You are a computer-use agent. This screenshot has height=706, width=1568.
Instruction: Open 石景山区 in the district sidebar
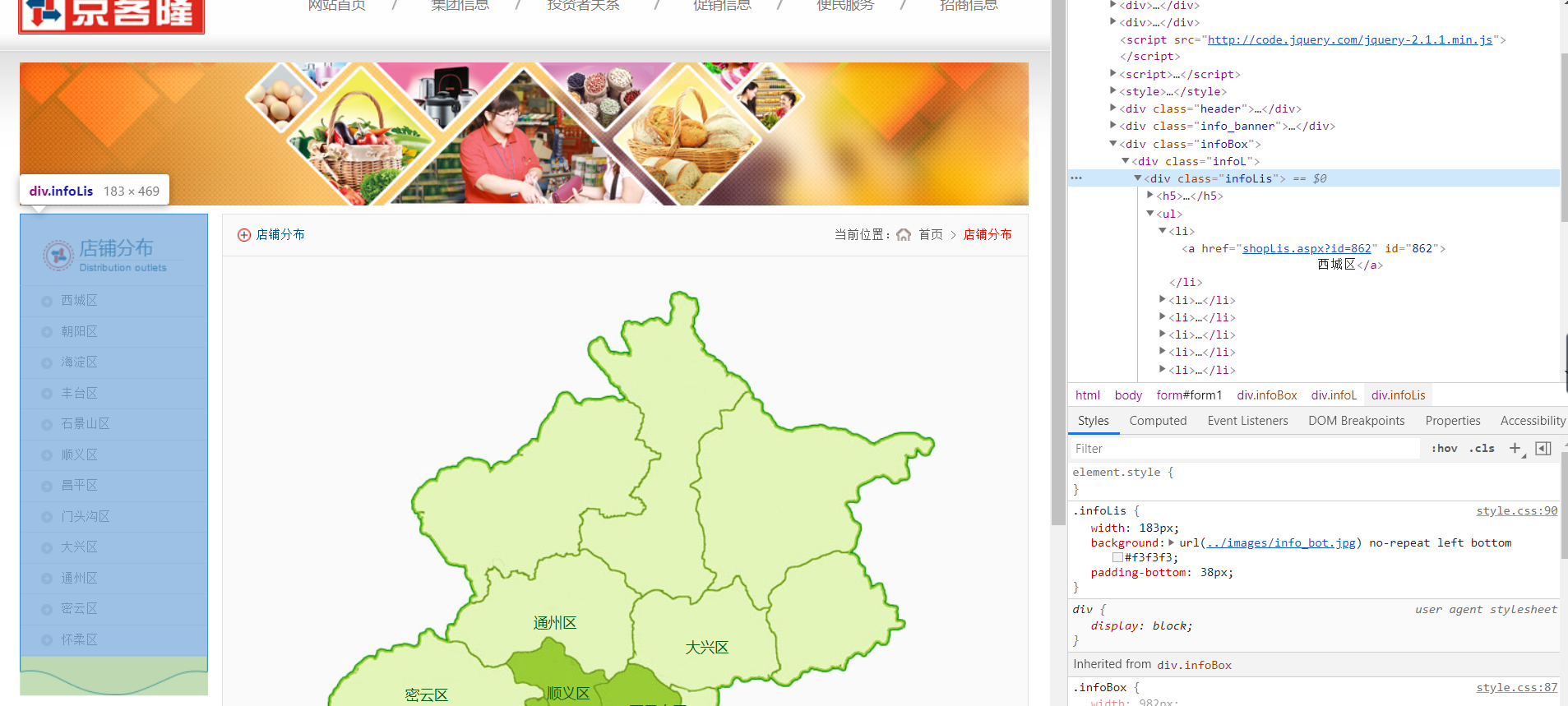(86, 424)
